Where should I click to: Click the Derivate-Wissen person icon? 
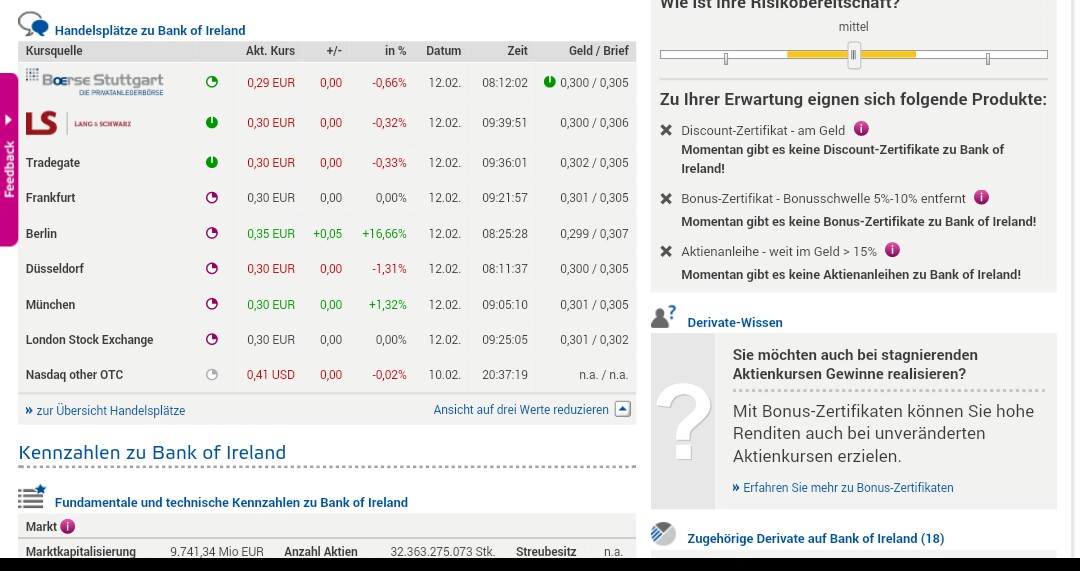(664, 317)
